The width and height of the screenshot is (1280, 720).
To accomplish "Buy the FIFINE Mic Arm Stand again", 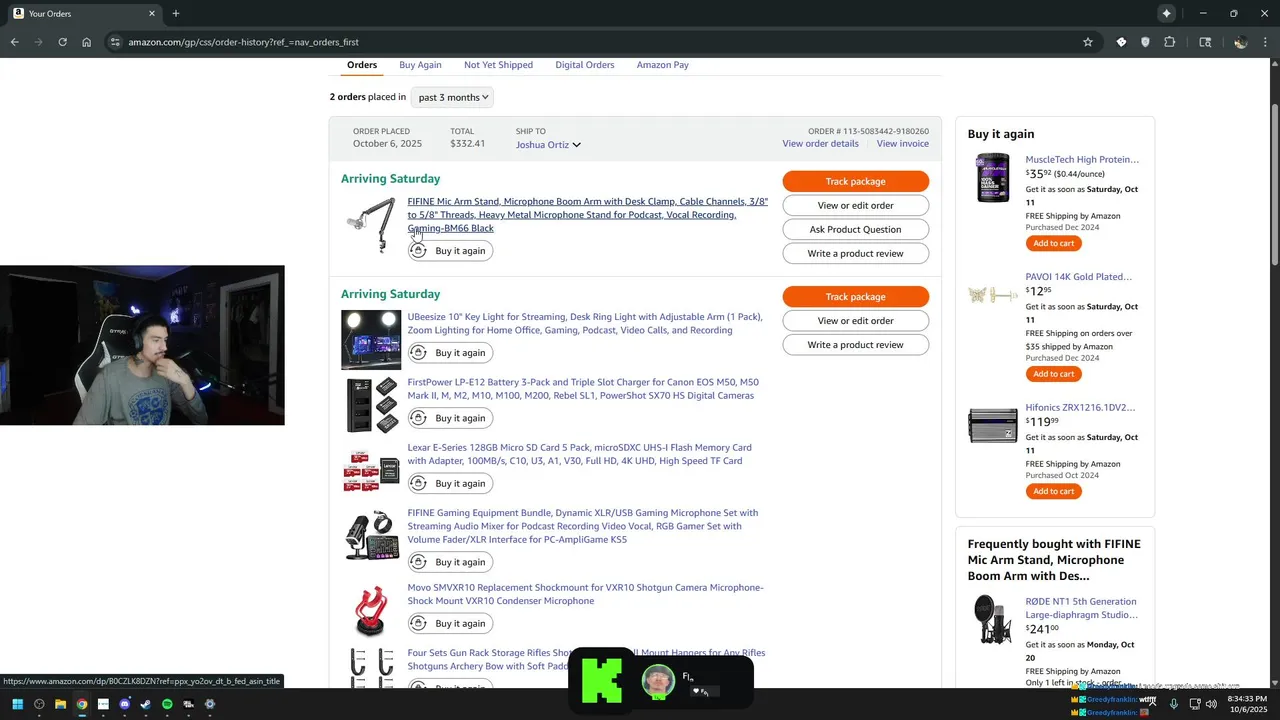I will (450, 251).
